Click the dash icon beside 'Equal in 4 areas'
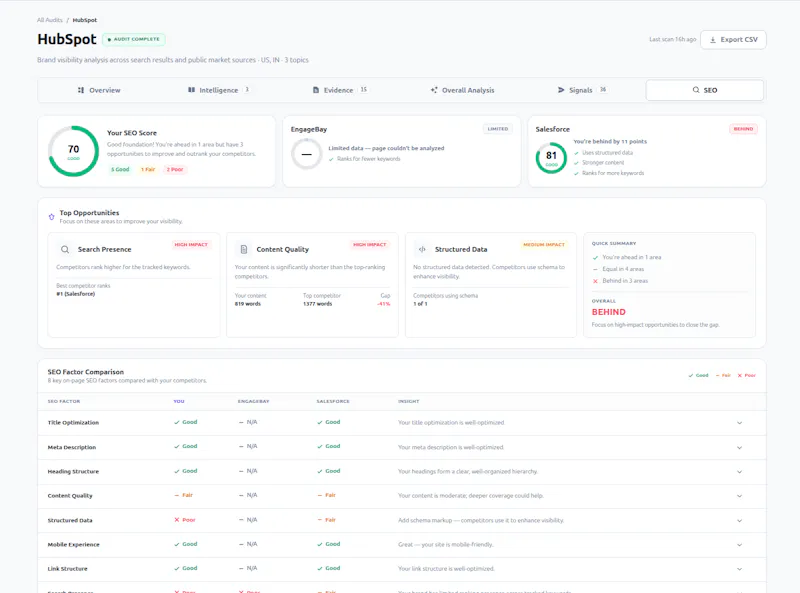This screenshot has height=593, width=800. pos(595,269)
